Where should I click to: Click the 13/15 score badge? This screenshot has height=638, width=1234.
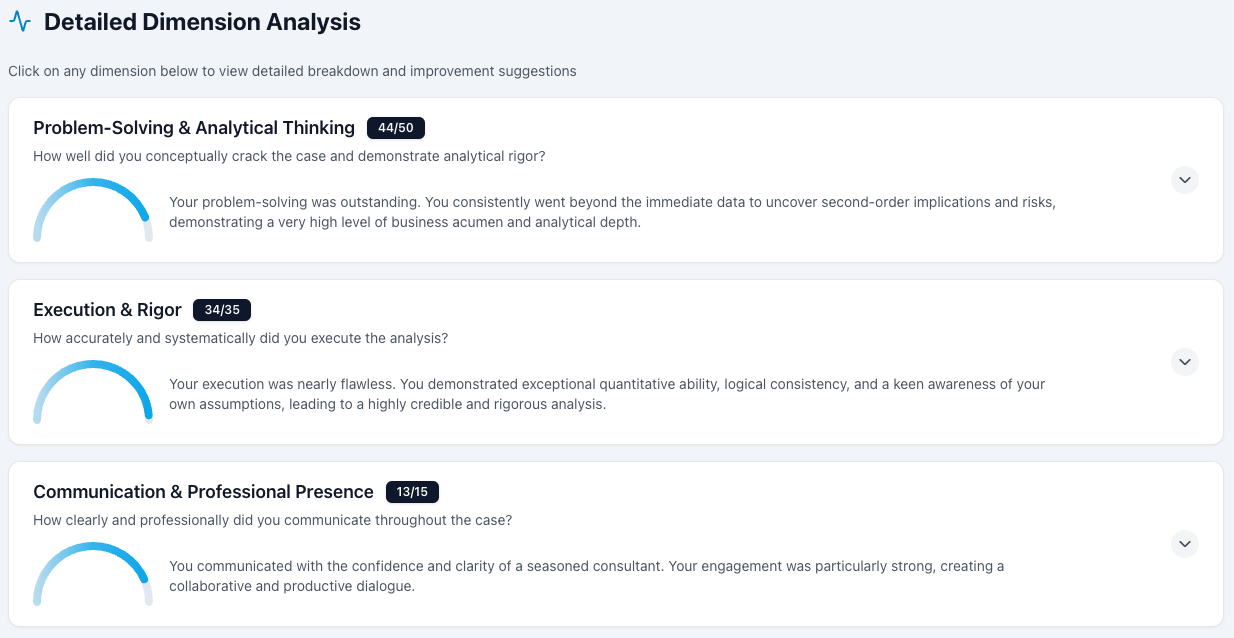(412, 492)
